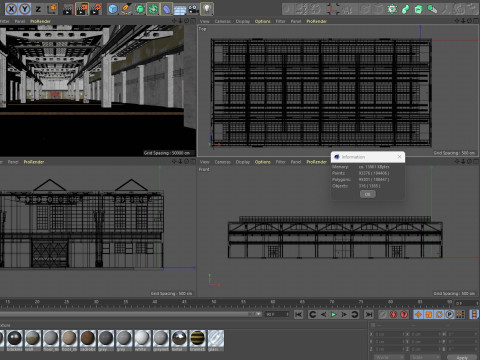Toggle Scale keyframe recording
480x360 pixels.
pyautogui.click(x=429, y=314)
